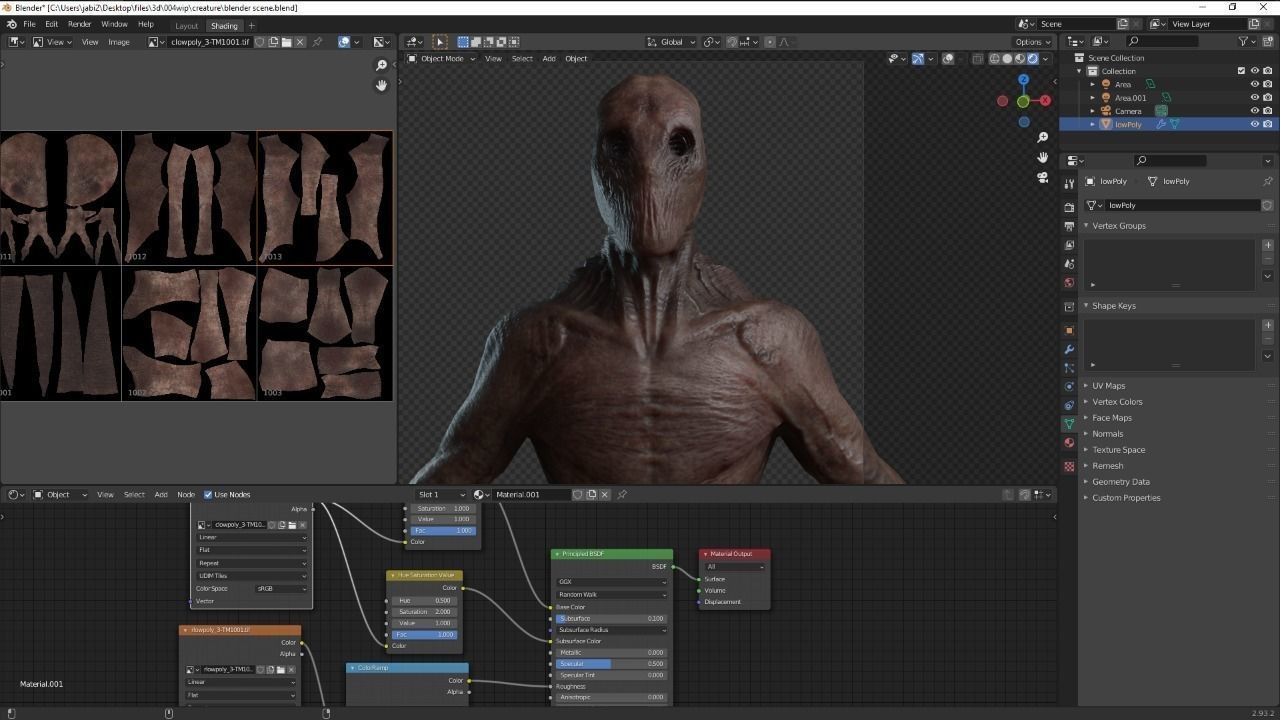The height and width of the screenshot is (720, 1280).
Task: Hide the lowPoly object in viewport
Action: pyautogui.click(x=1254, y=124)
